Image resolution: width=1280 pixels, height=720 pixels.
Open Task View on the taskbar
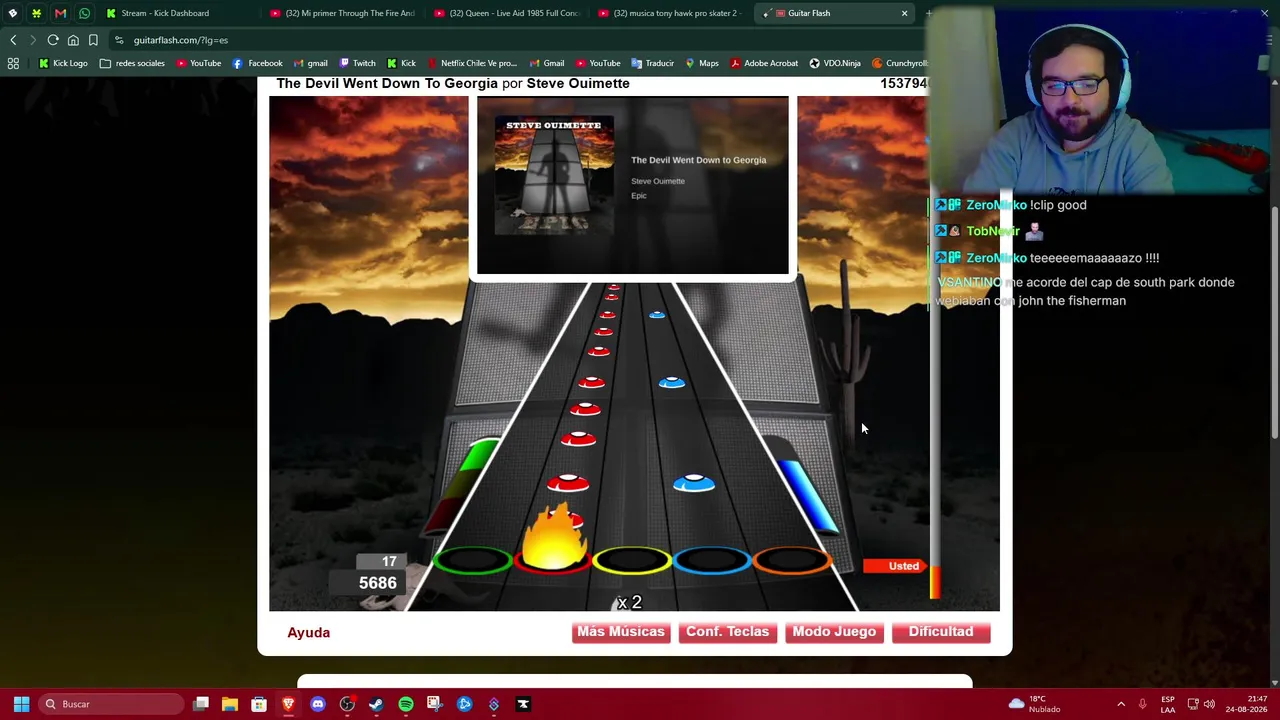tap(201, 704)
